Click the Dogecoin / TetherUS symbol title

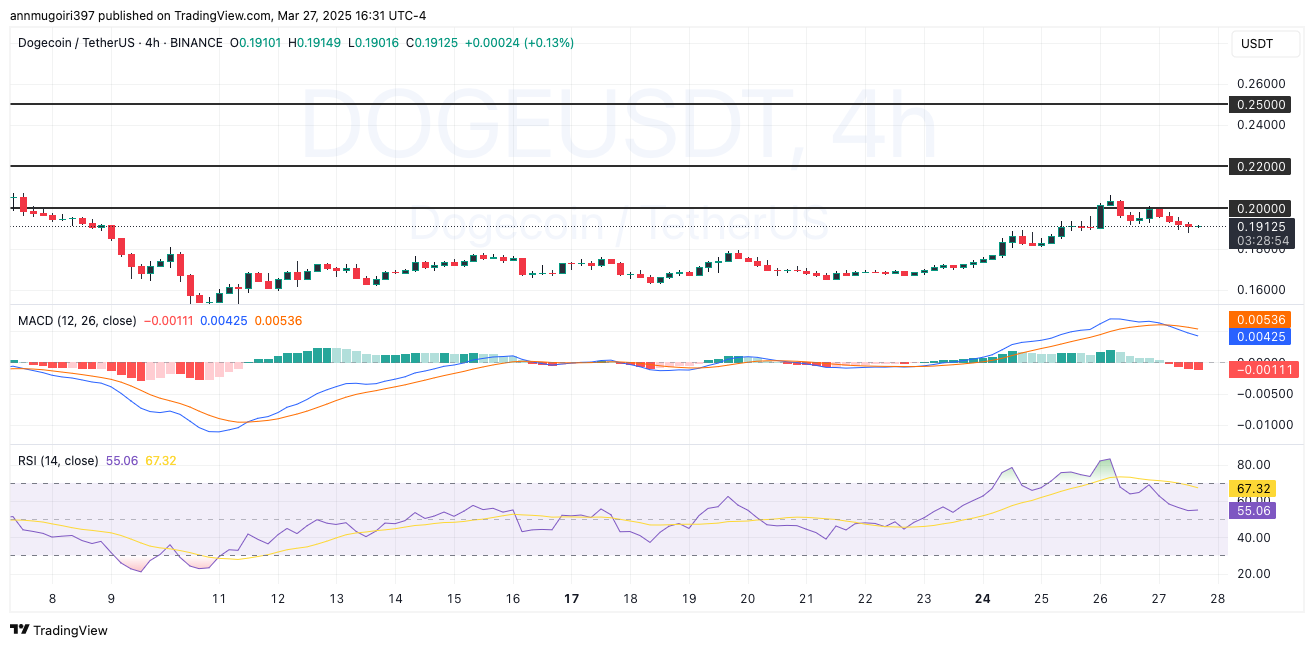[x=77, y=43]
